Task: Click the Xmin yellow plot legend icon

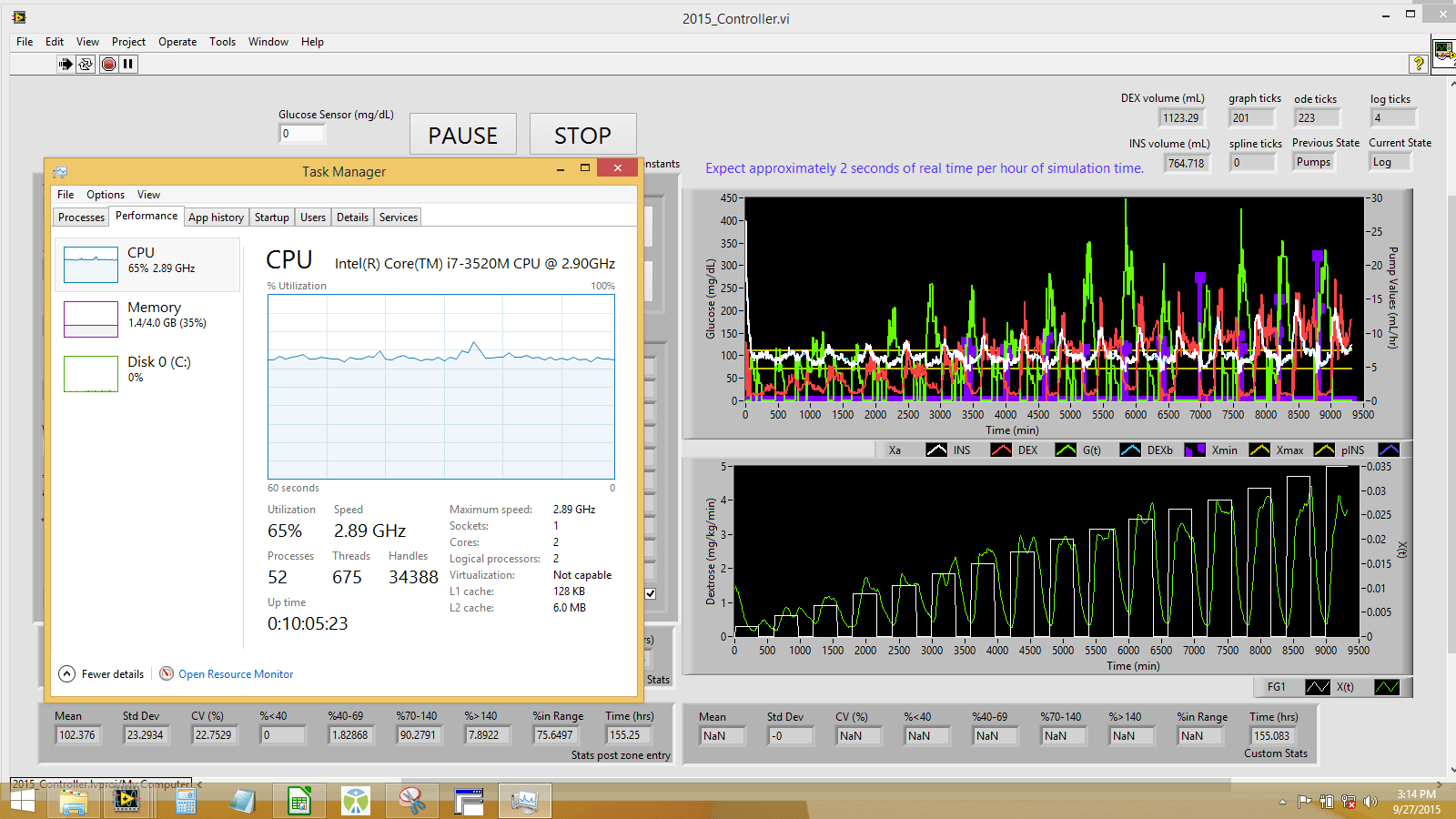Action: [1259, 450]
